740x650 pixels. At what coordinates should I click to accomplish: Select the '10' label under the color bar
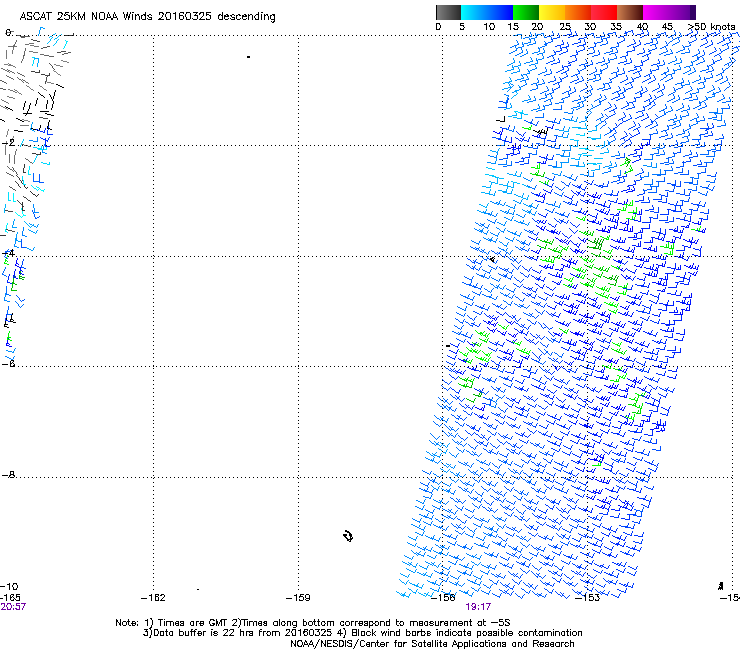click(489, 27)
